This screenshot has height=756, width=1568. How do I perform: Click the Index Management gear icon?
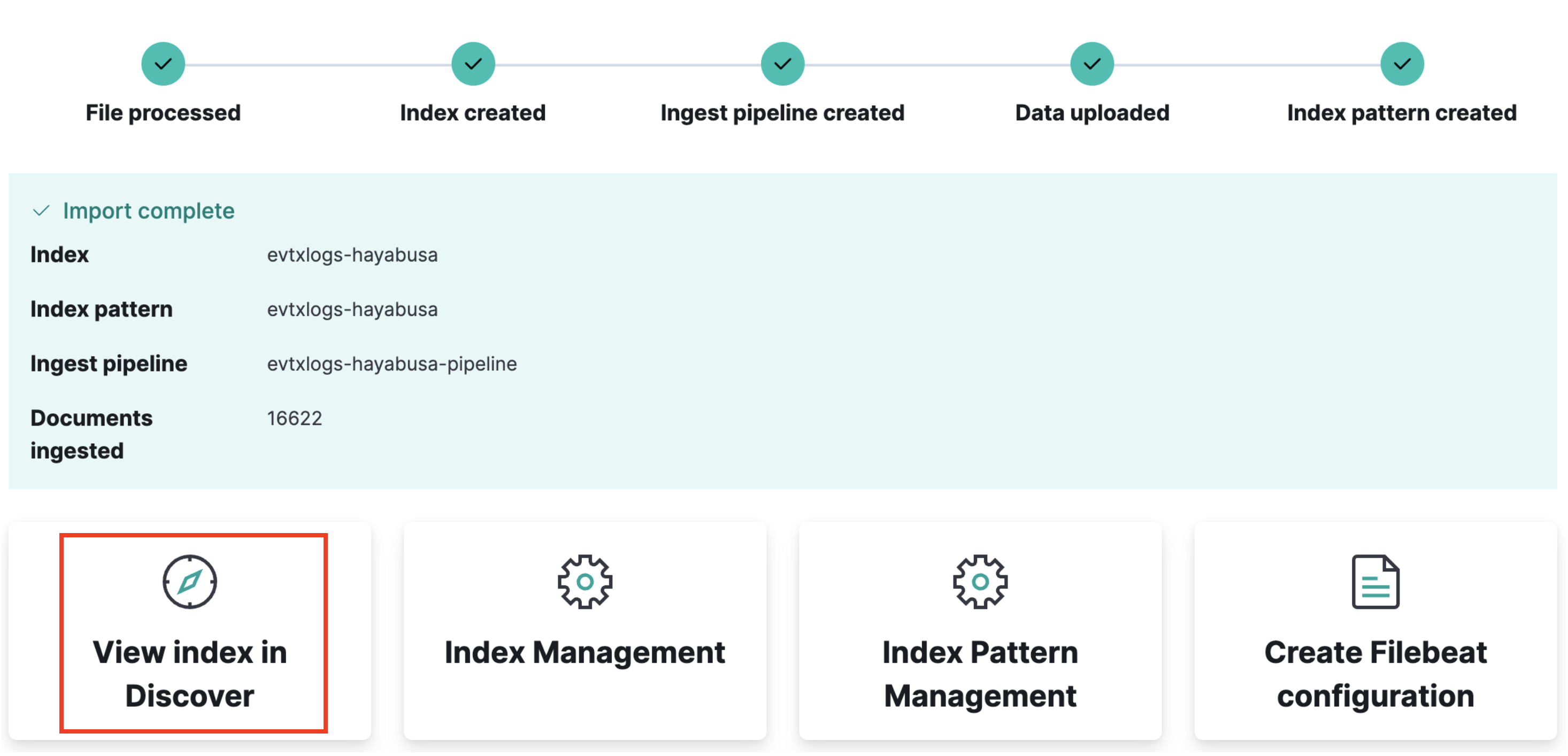pyautogui.click(x=585, y=582)
